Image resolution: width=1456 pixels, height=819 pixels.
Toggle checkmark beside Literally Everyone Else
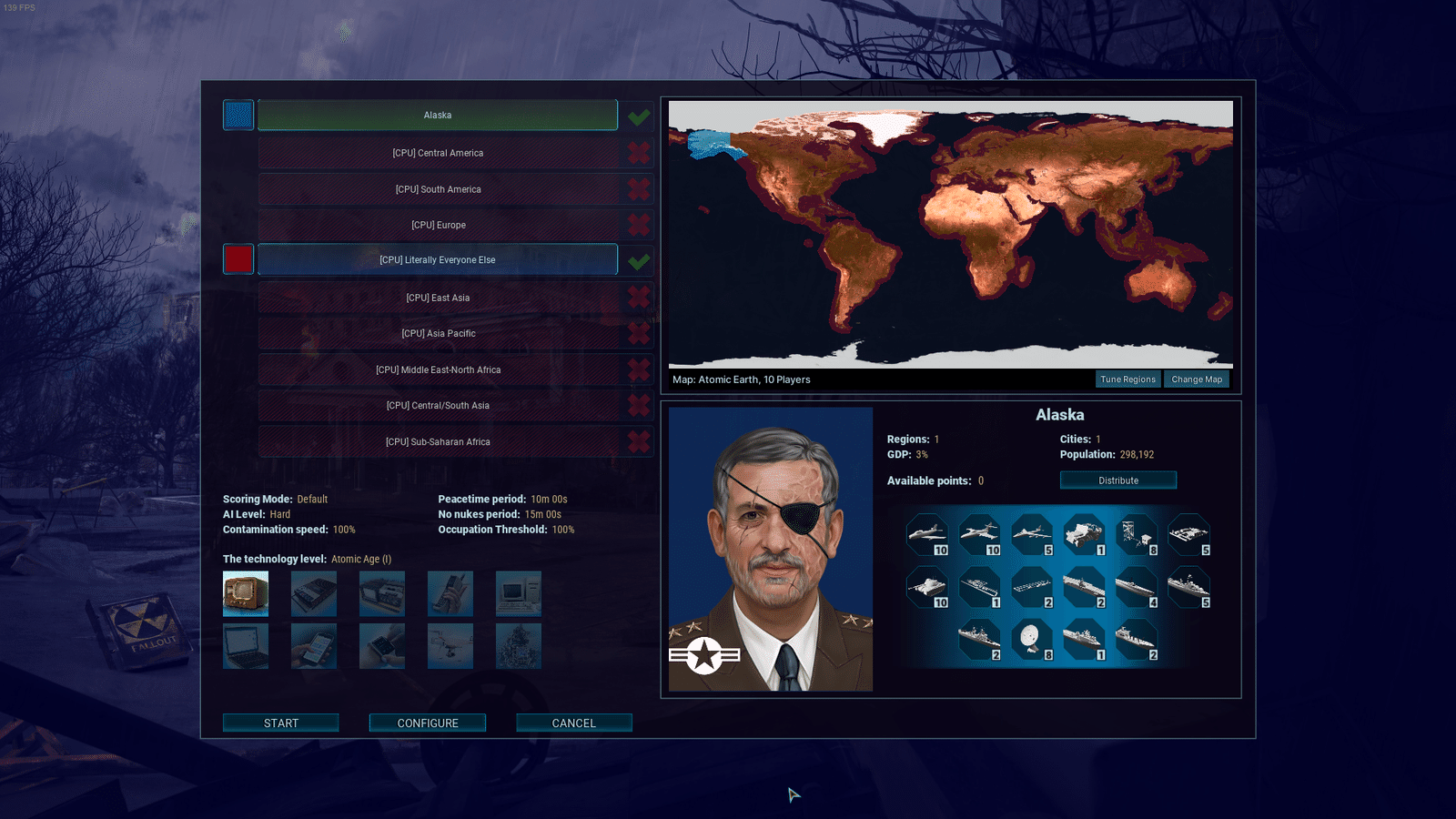[639, 260]
